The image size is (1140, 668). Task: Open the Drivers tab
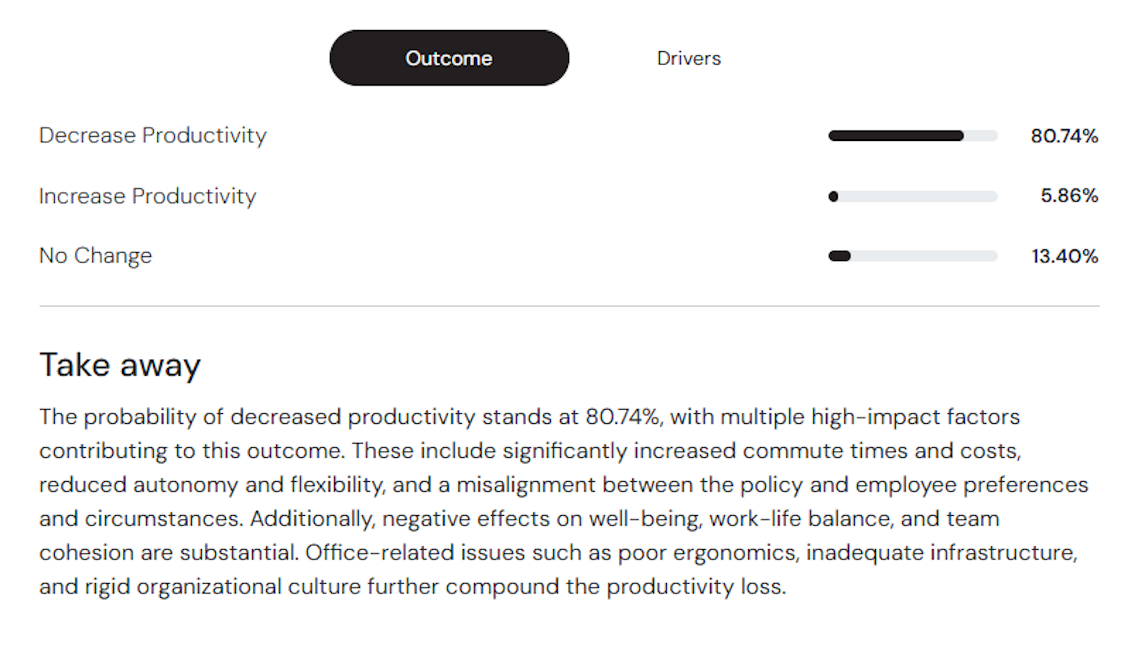click(688, 58)
